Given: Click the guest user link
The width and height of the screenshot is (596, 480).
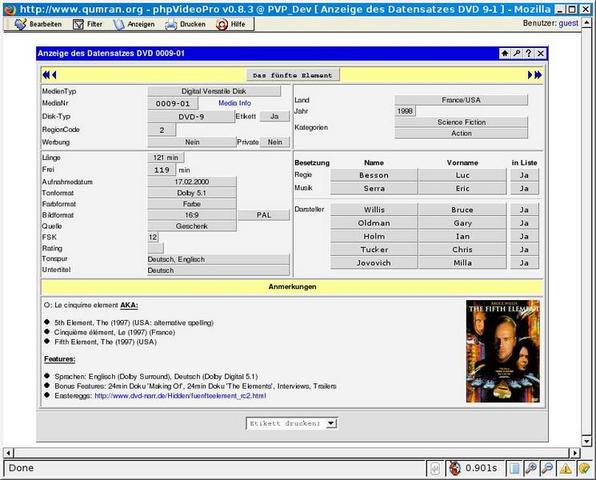Looking at the screenshot, I should point(568,23).
